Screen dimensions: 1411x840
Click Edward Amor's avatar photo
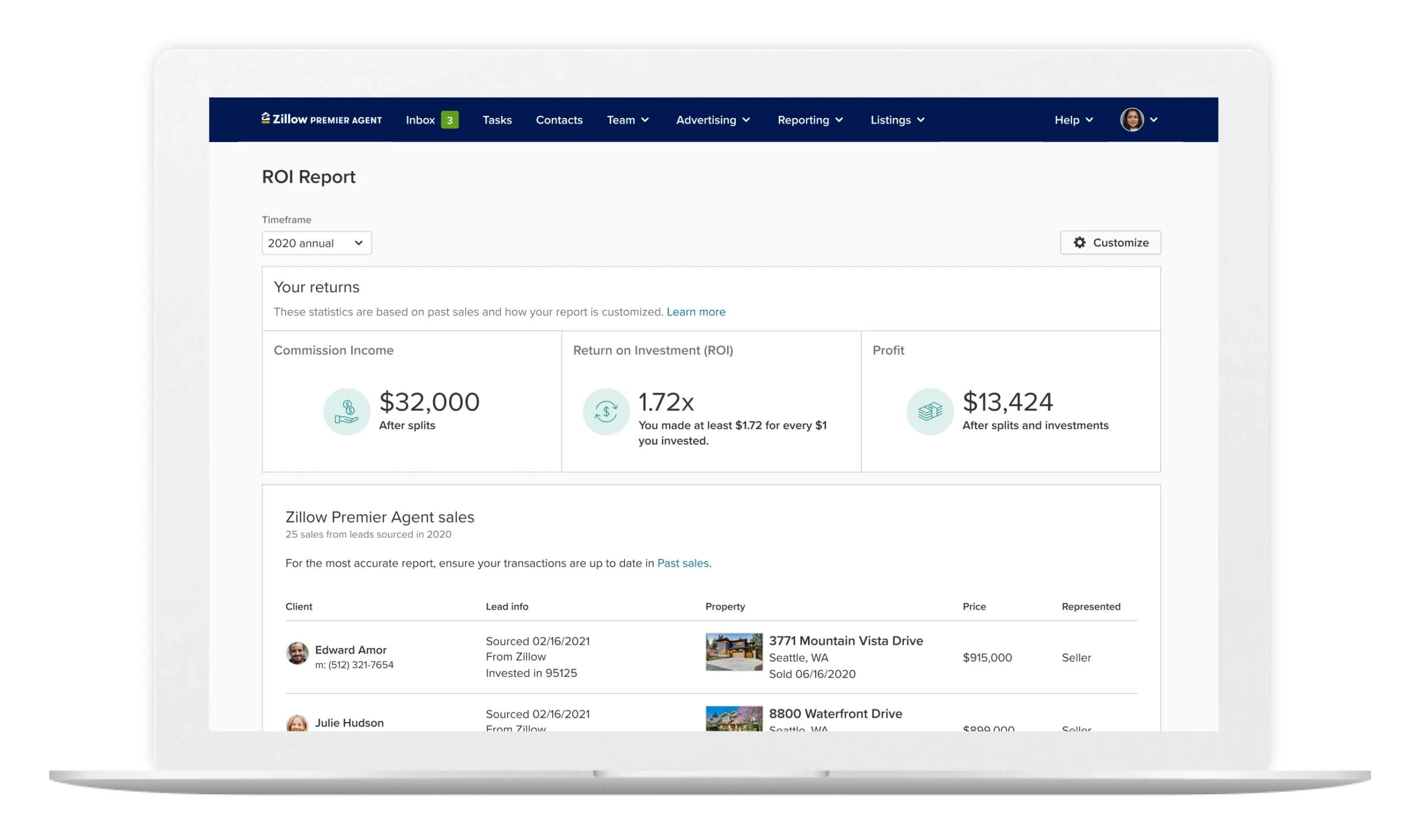click(297, 653)
